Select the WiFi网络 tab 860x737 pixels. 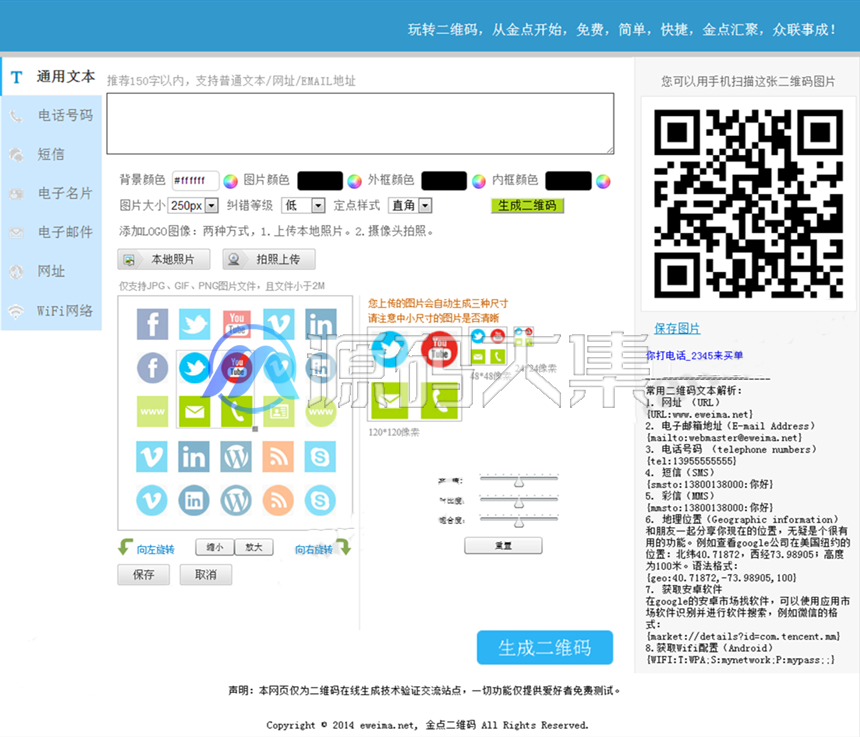tap(52, 311)
